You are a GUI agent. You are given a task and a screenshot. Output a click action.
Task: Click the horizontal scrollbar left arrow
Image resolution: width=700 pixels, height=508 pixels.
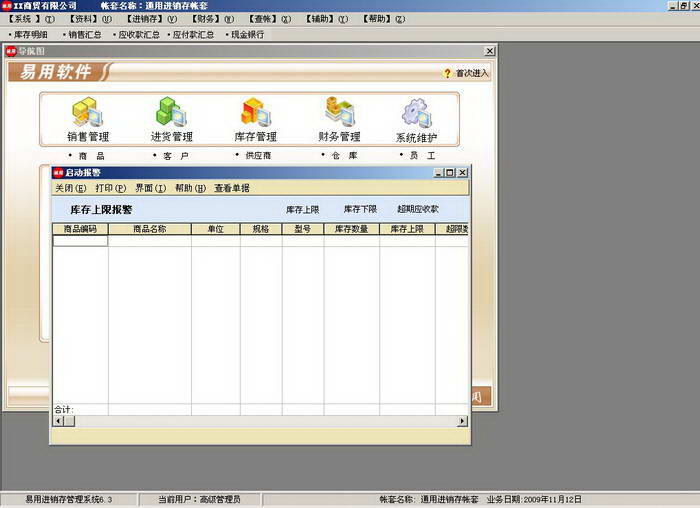[x=58, y=421]
